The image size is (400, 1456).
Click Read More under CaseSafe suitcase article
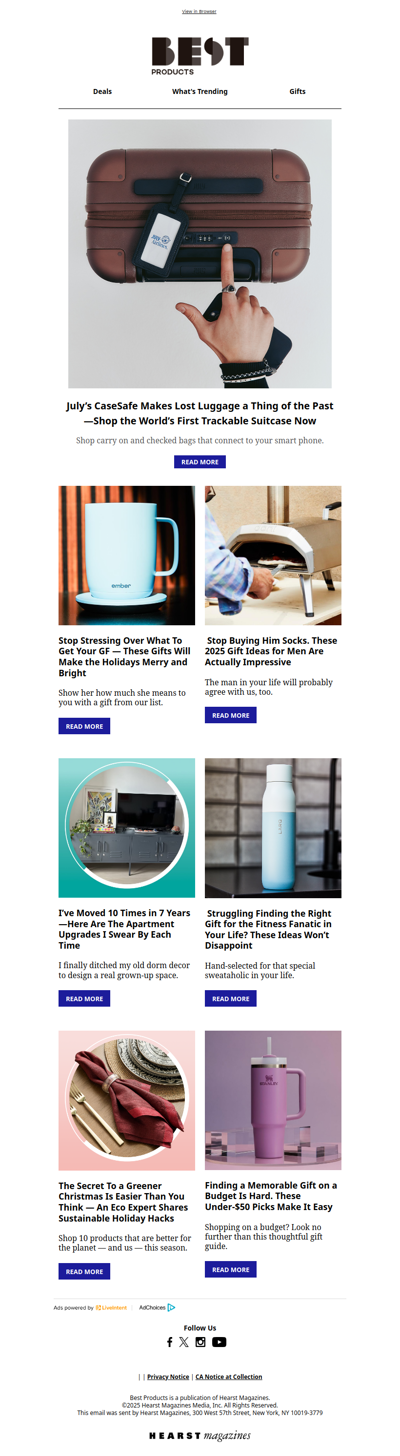(200, 462)
